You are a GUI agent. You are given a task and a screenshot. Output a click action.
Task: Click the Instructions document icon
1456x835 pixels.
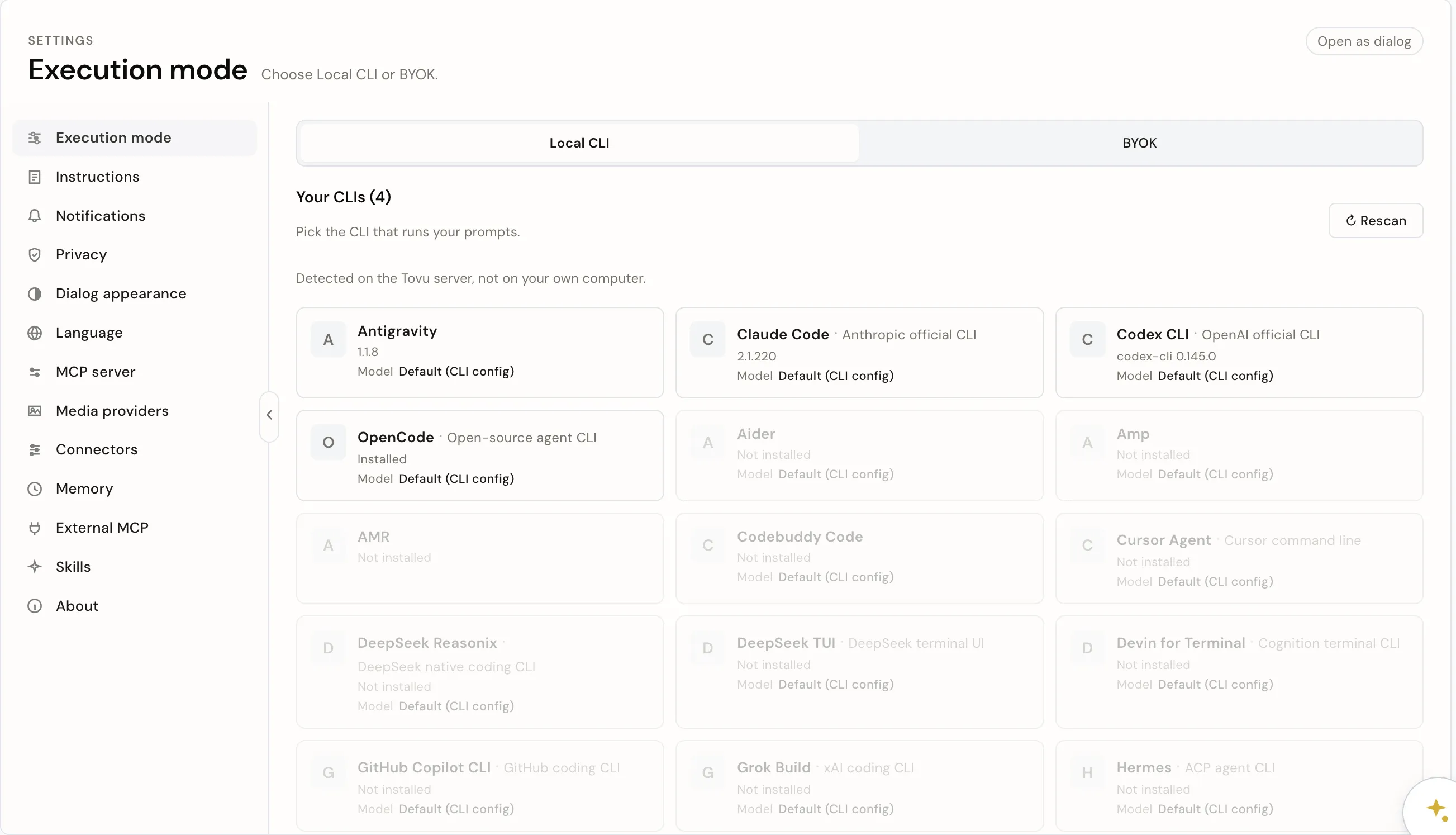[35, 177]
